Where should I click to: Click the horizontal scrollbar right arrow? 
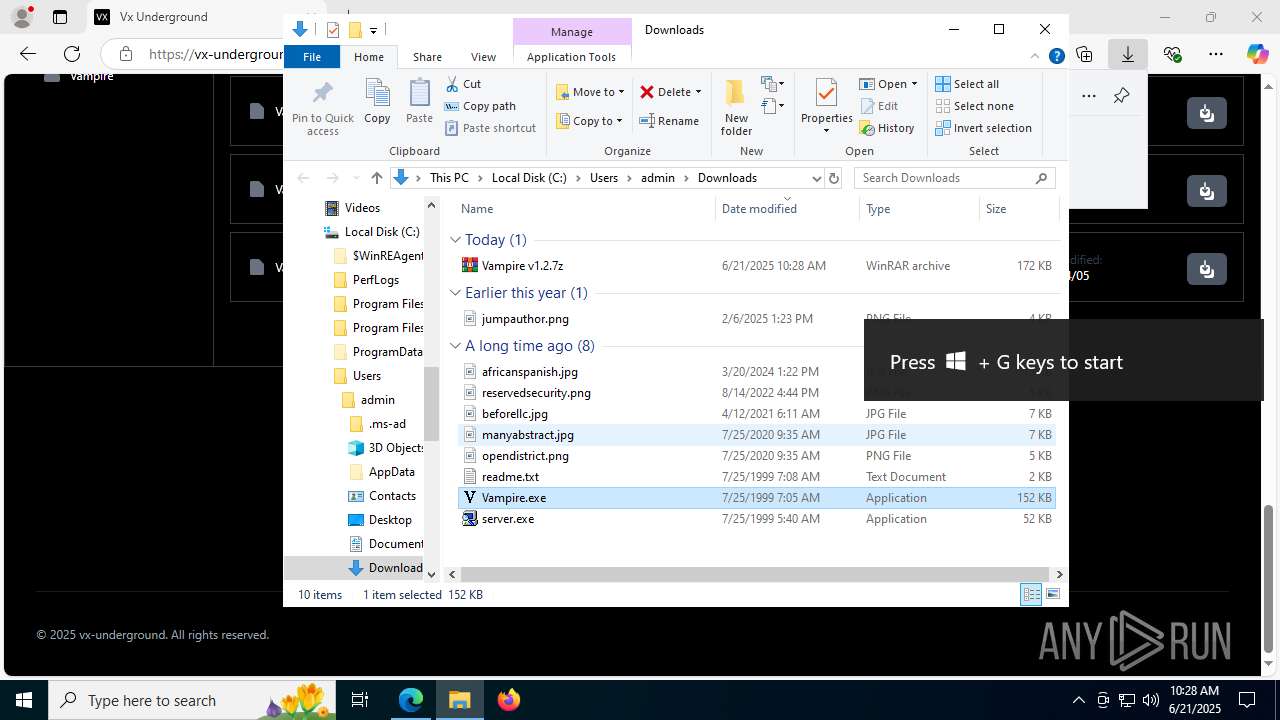click(x=1059, y=574)
